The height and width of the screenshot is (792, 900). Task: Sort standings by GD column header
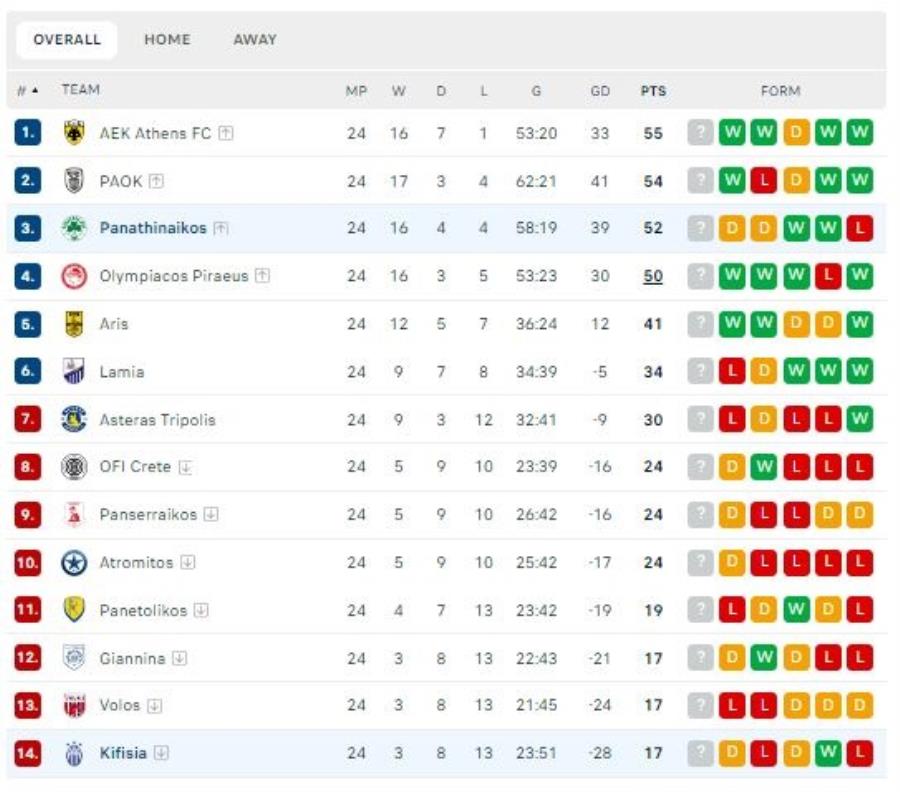pyautogui.click(x=600, y=91)
